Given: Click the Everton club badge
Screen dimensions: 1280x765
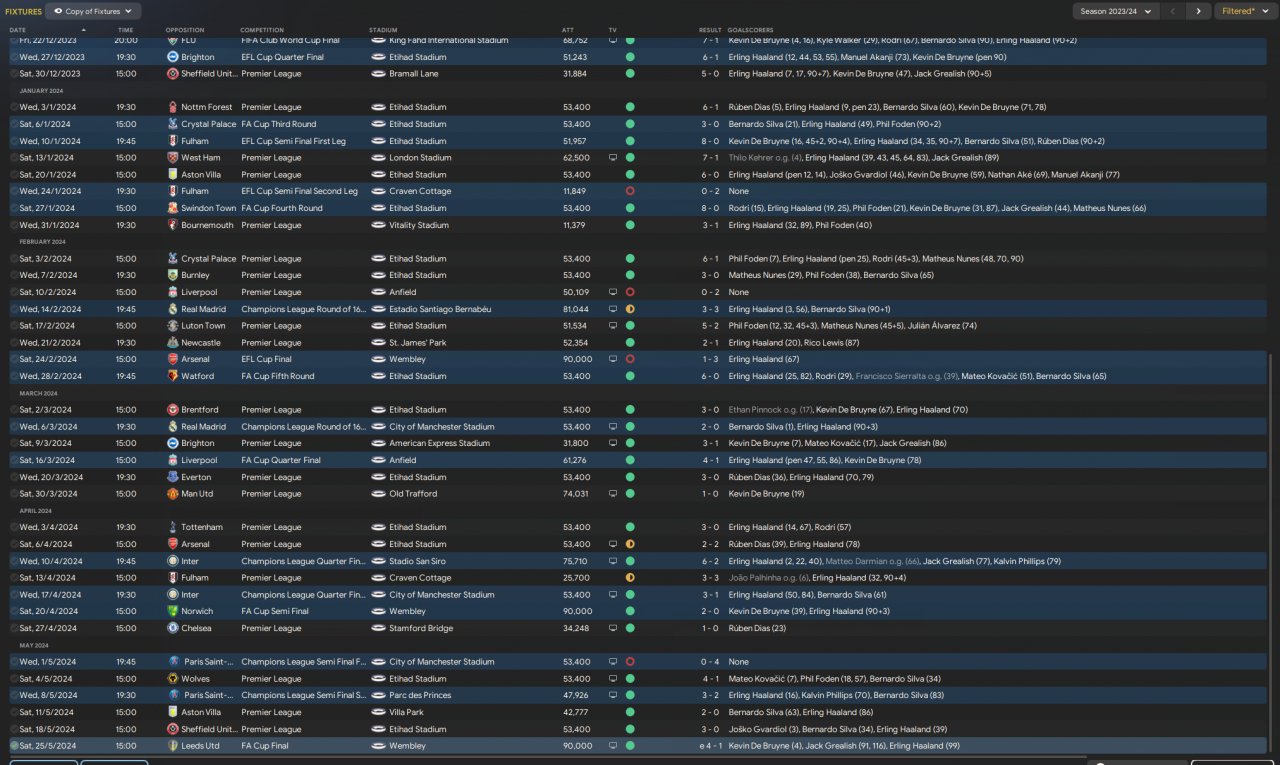Looking at the screenshot, I should pos(173,477).
